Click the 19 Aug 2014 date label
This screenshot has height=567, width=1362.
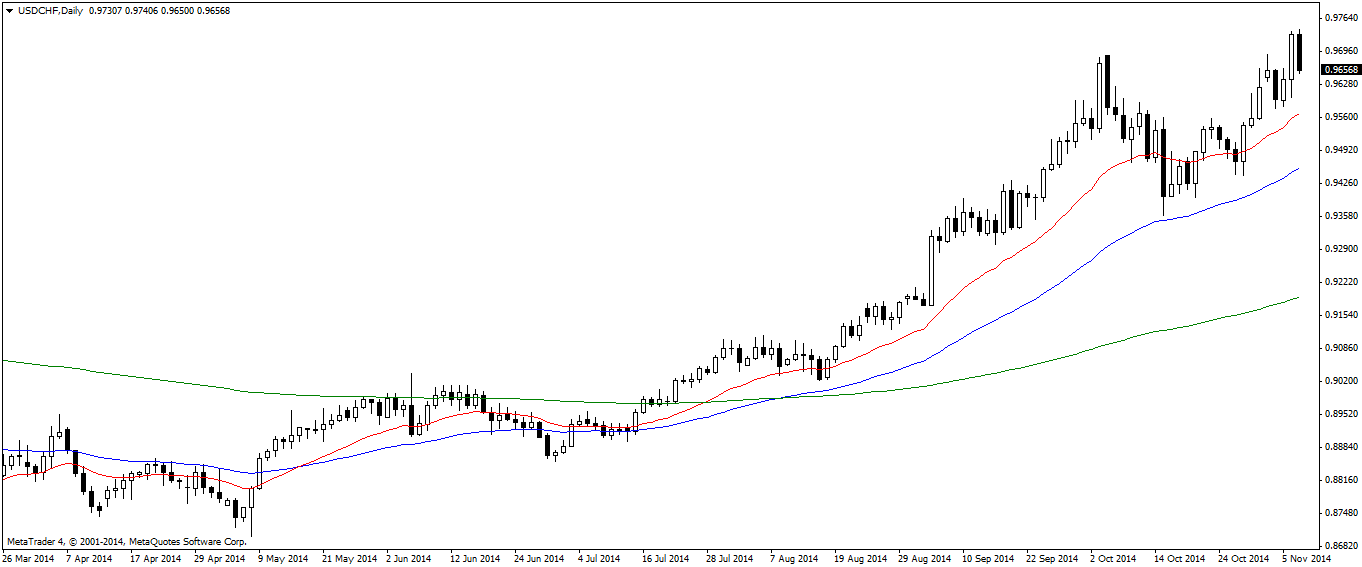tap(861, 558)
